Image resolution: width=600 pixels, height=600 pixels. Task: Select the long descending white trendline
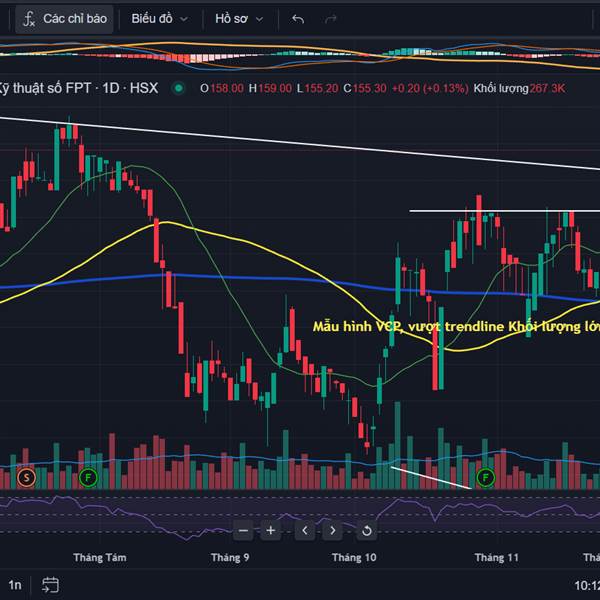300,143
